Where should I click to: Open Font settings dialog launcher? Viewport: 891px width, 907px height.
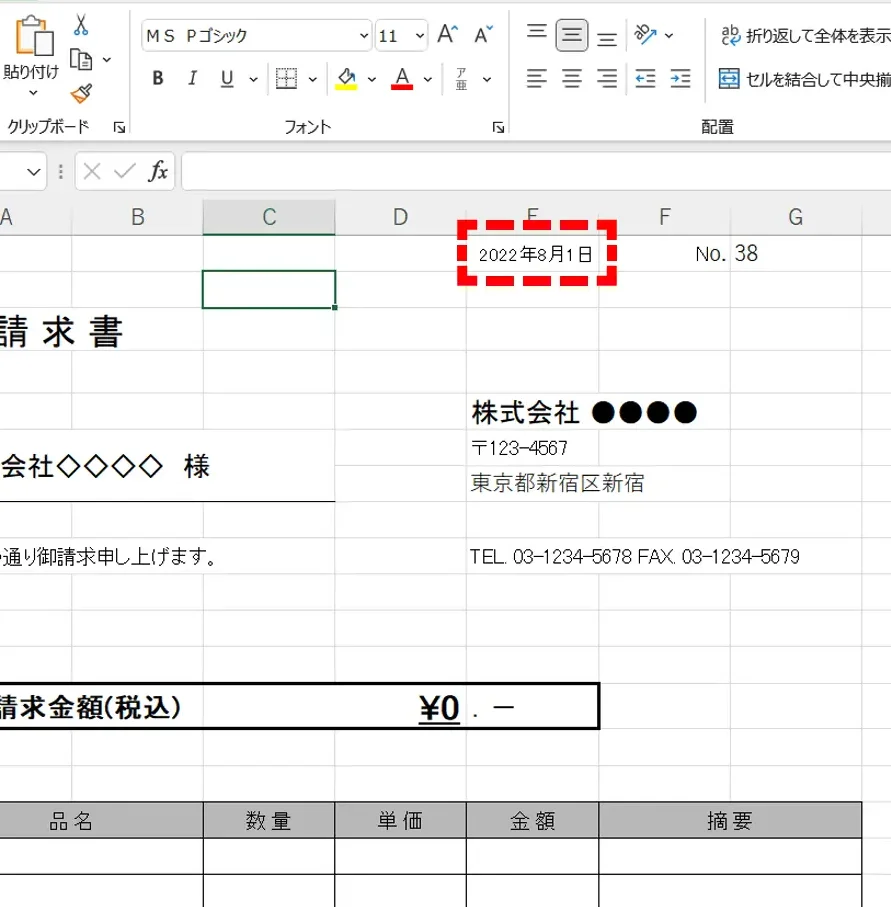(x=498, y=127)
